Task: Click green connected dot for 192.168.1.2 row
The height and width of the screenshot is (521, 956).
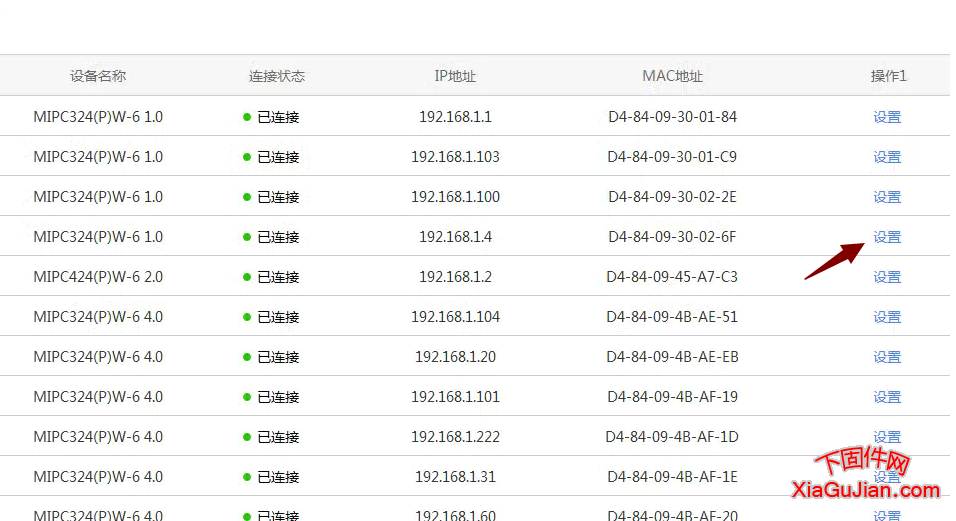Action: 247,277
